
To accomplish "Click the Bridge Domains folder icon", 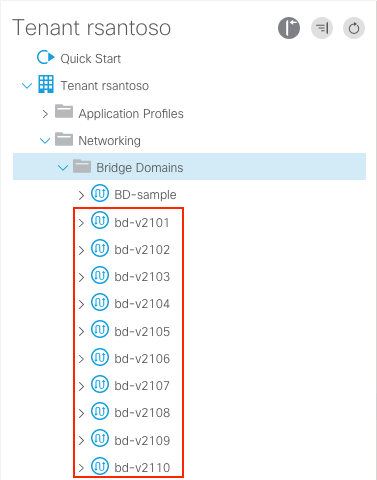I will 82,166.
